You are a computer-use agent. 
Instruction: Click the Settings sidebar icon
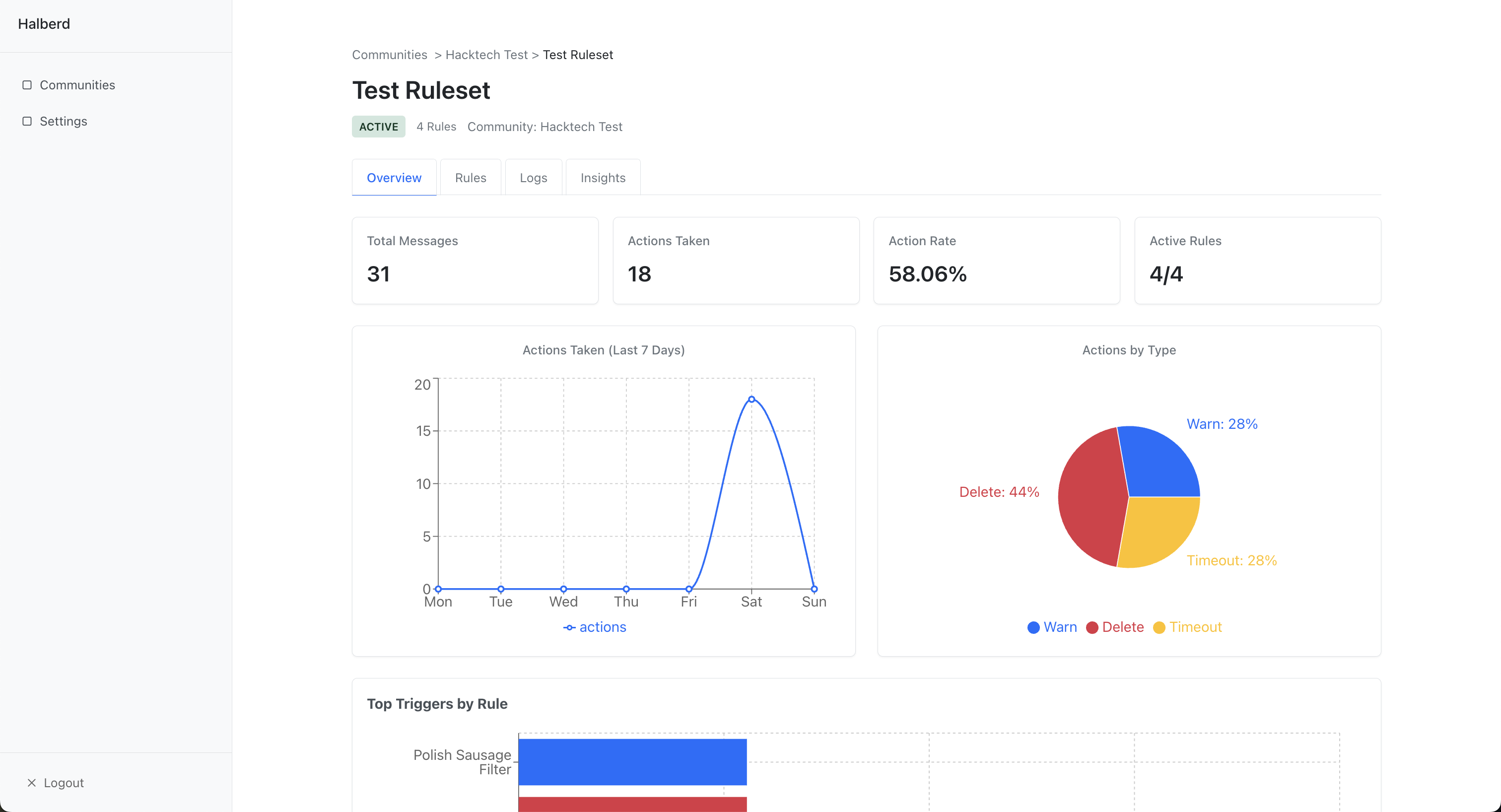(27, 121)
